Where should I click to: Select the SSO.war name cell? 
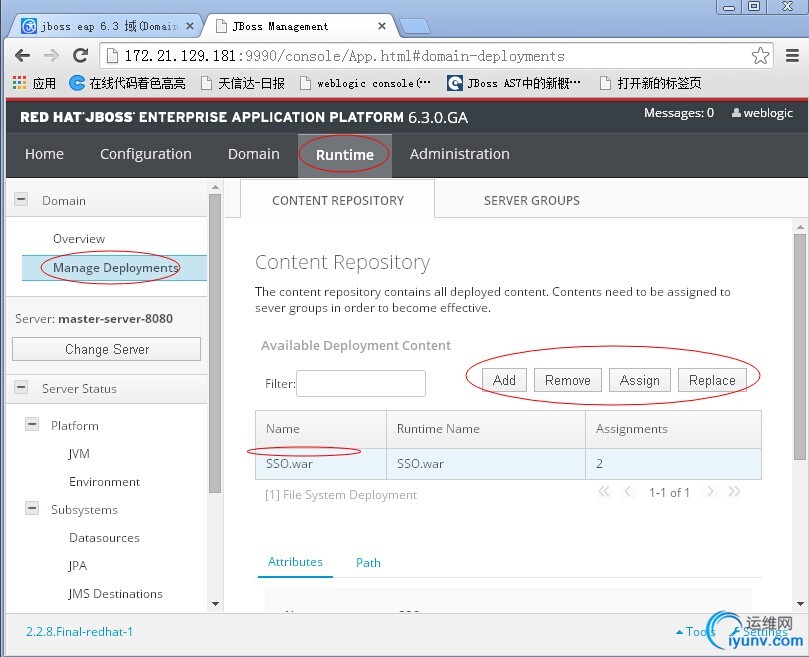coord(321,463)
